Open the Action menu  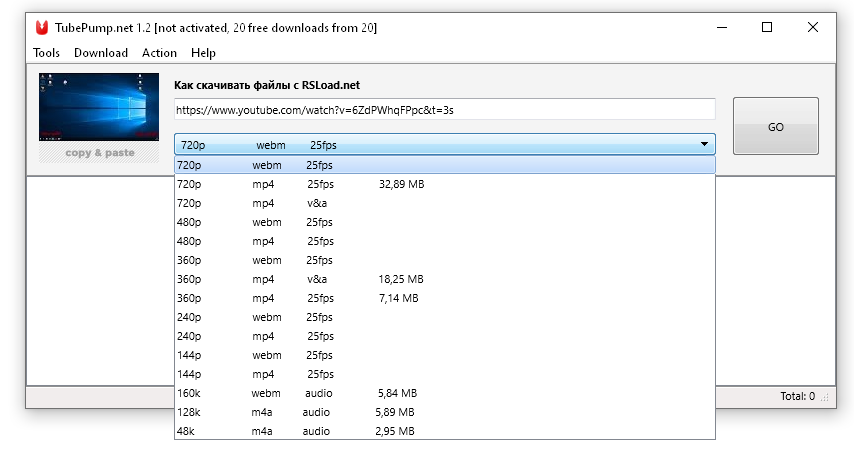[x=159, y=53]
